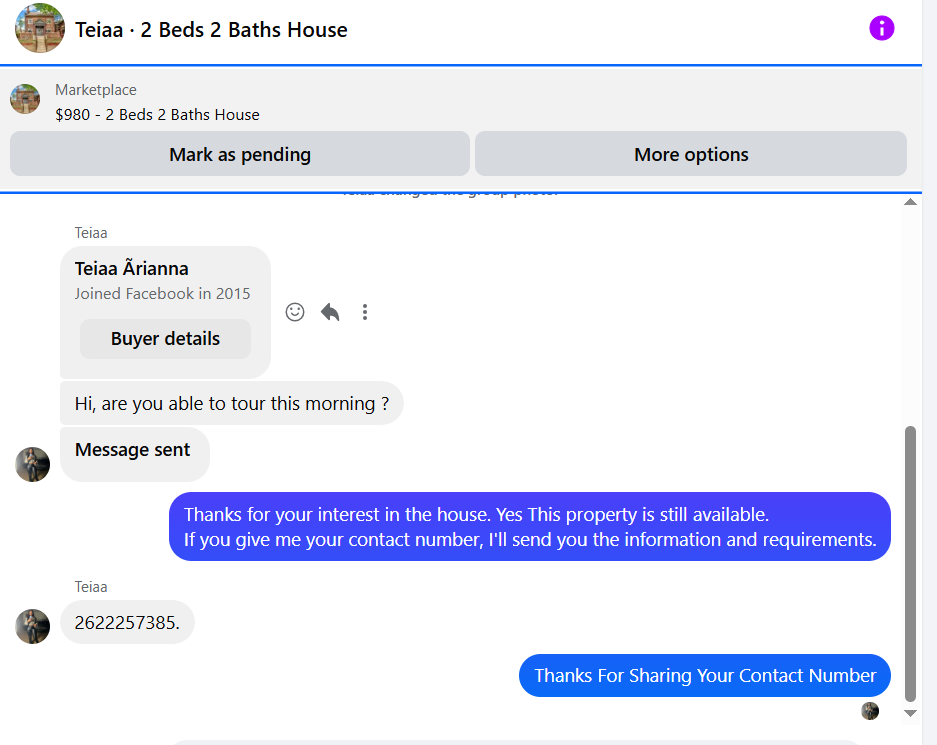The width and height of the screenshot is (937, 745).
Task: Reply using the curved arrow icon
Action: point(330,312)
